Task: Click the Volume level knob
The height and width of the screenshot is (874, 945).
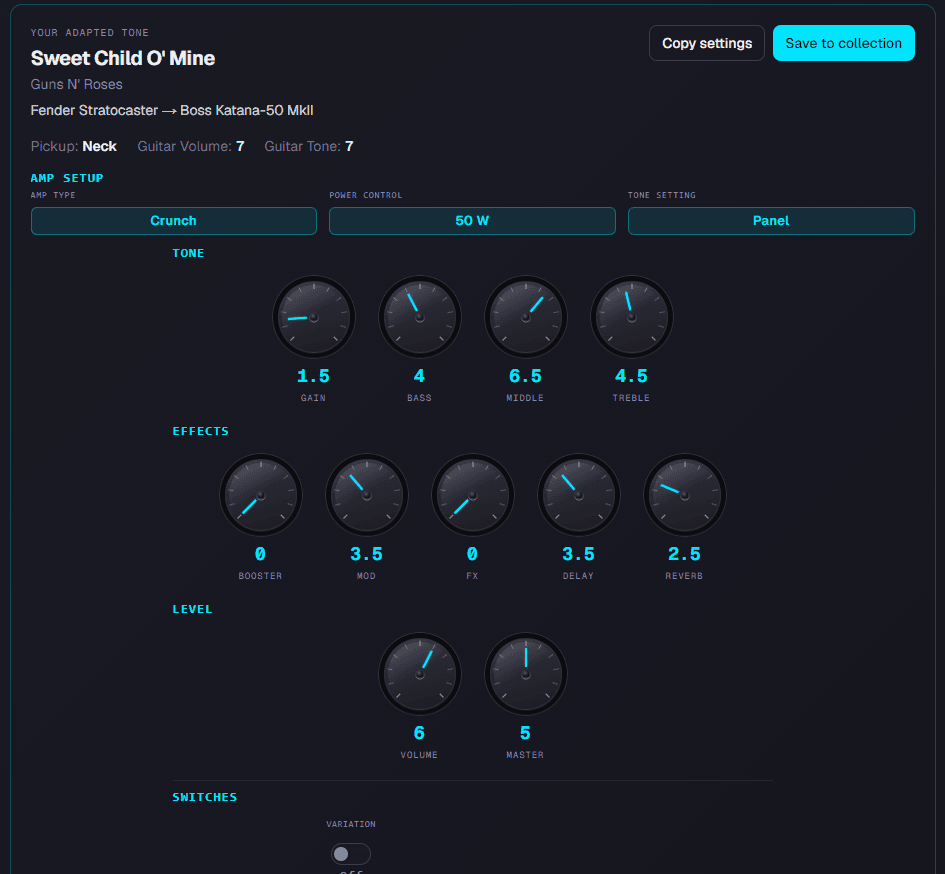Action: (x=419, y=674)
